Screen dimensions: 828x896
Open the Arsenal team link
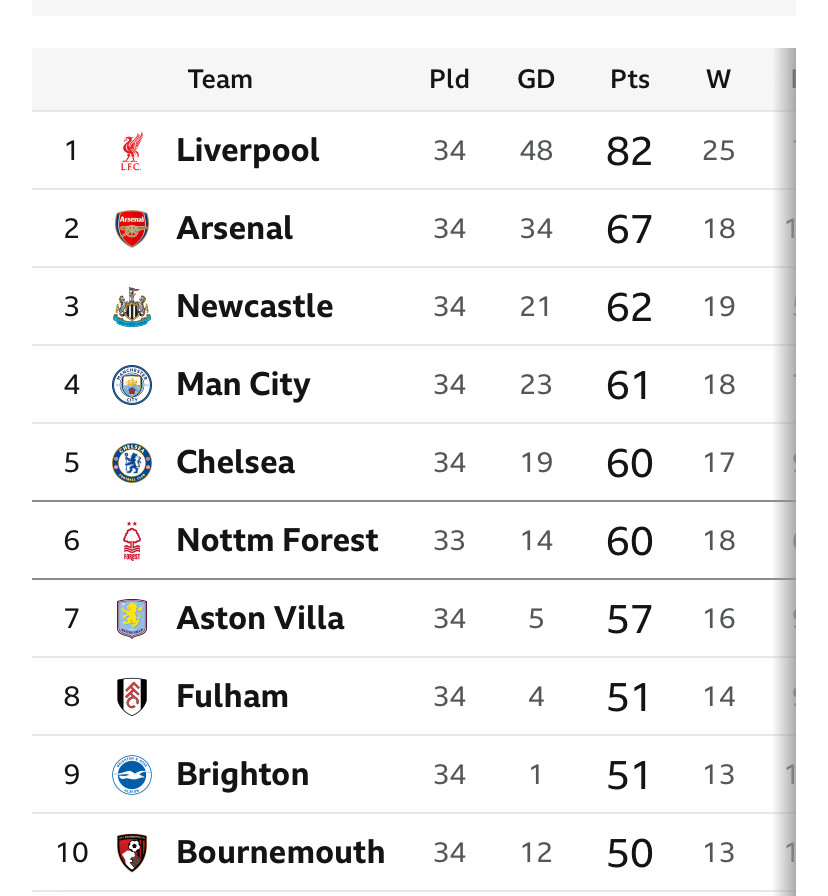234,229
